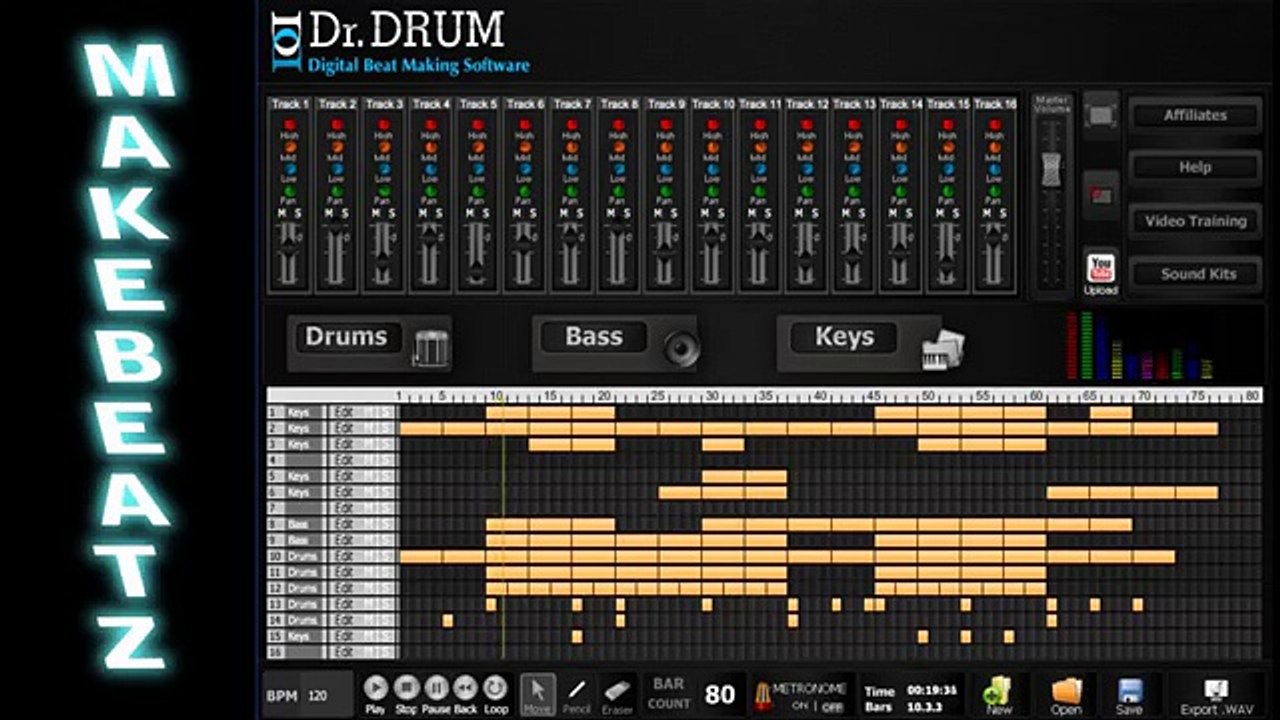
Task: Open the Sound Kits button
Action: 1195,274
